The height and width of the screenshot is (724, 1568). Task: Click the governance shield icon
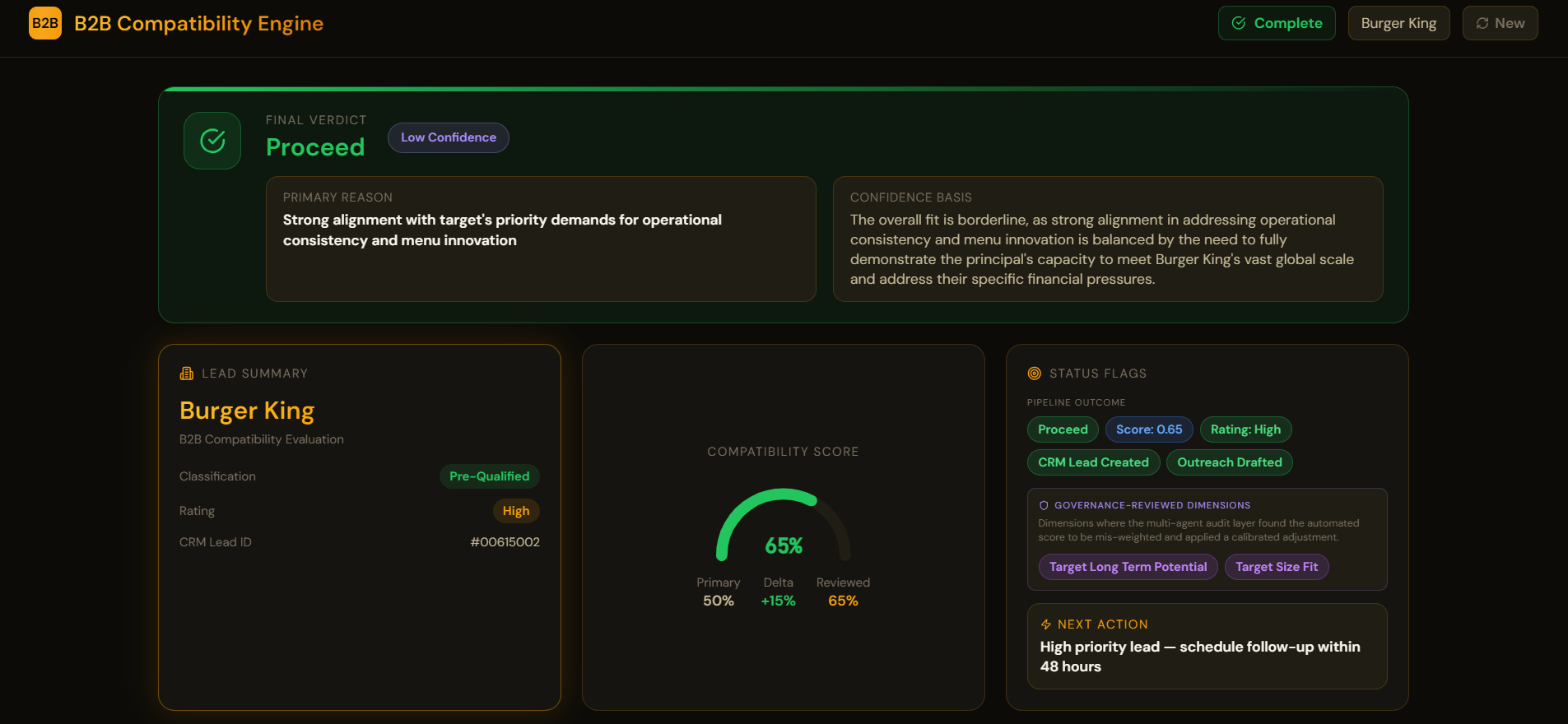pyautogui.click(x=1044, y=505)
